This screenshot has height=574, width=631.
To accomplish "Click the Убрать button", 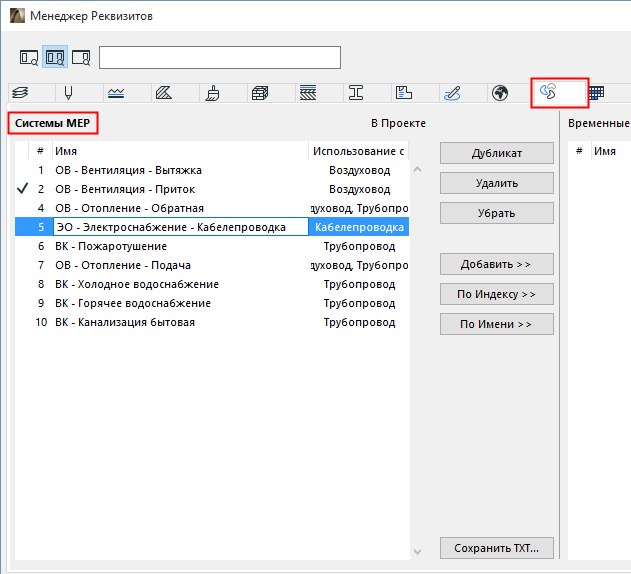I will click(x=497, y=213).
